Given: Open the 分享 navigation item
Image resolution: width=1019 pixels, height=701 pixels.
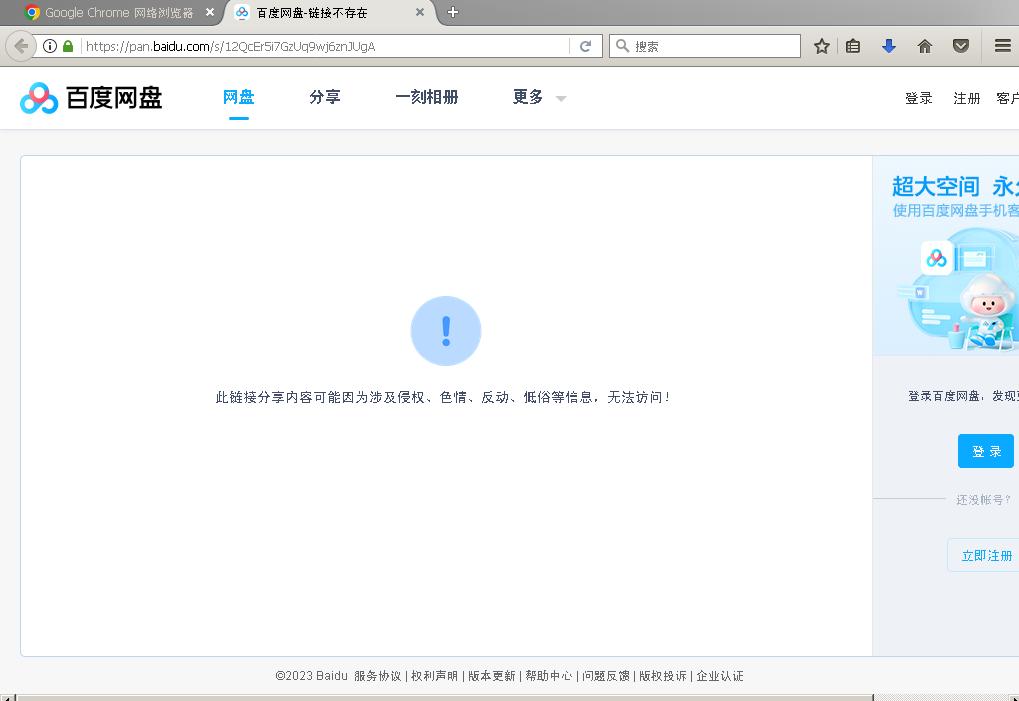Looking at the screenshot, I should (x=325, y=97).
